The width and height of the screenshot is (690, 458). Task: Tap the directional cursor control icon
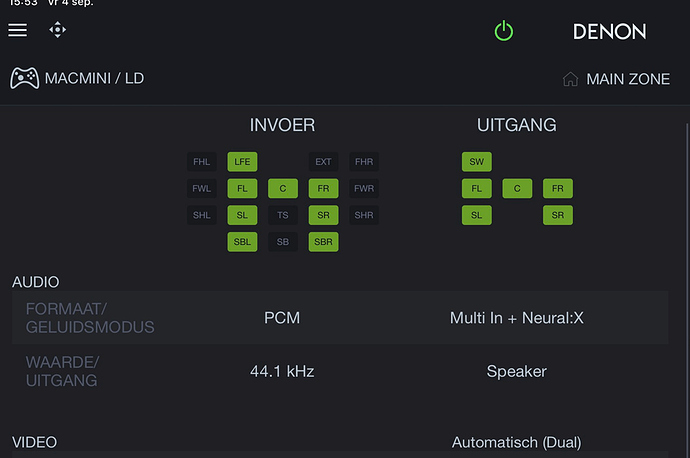point(58,30)
